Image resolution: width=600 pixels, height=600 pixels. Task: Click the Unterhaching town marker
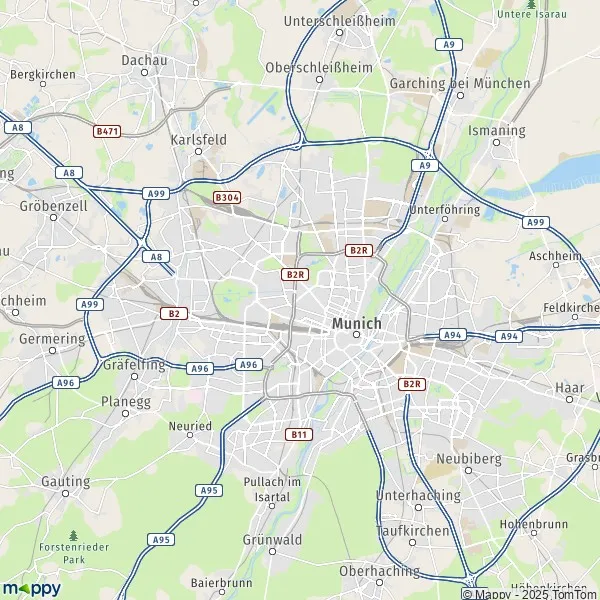tap(419, 507)
